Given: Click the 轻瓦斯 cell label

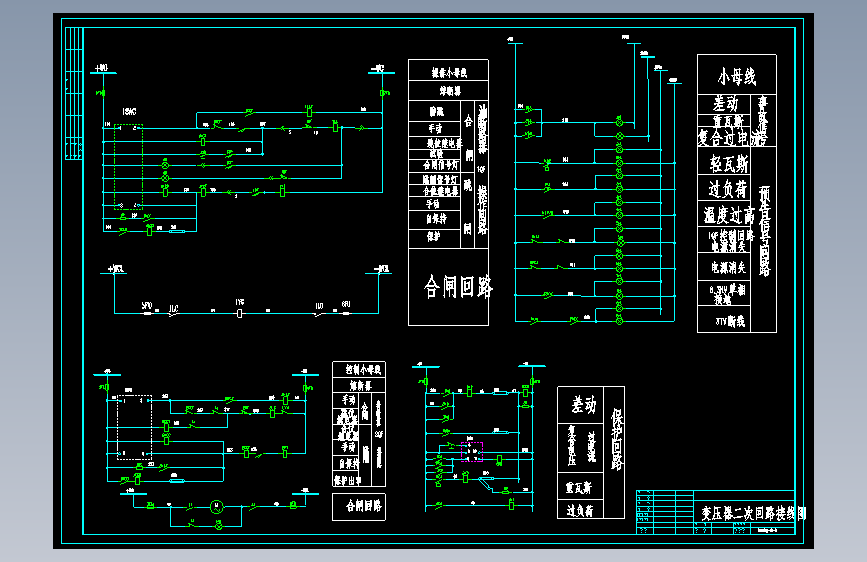Looking at the screenshot, I should click(x=729, y=164).
